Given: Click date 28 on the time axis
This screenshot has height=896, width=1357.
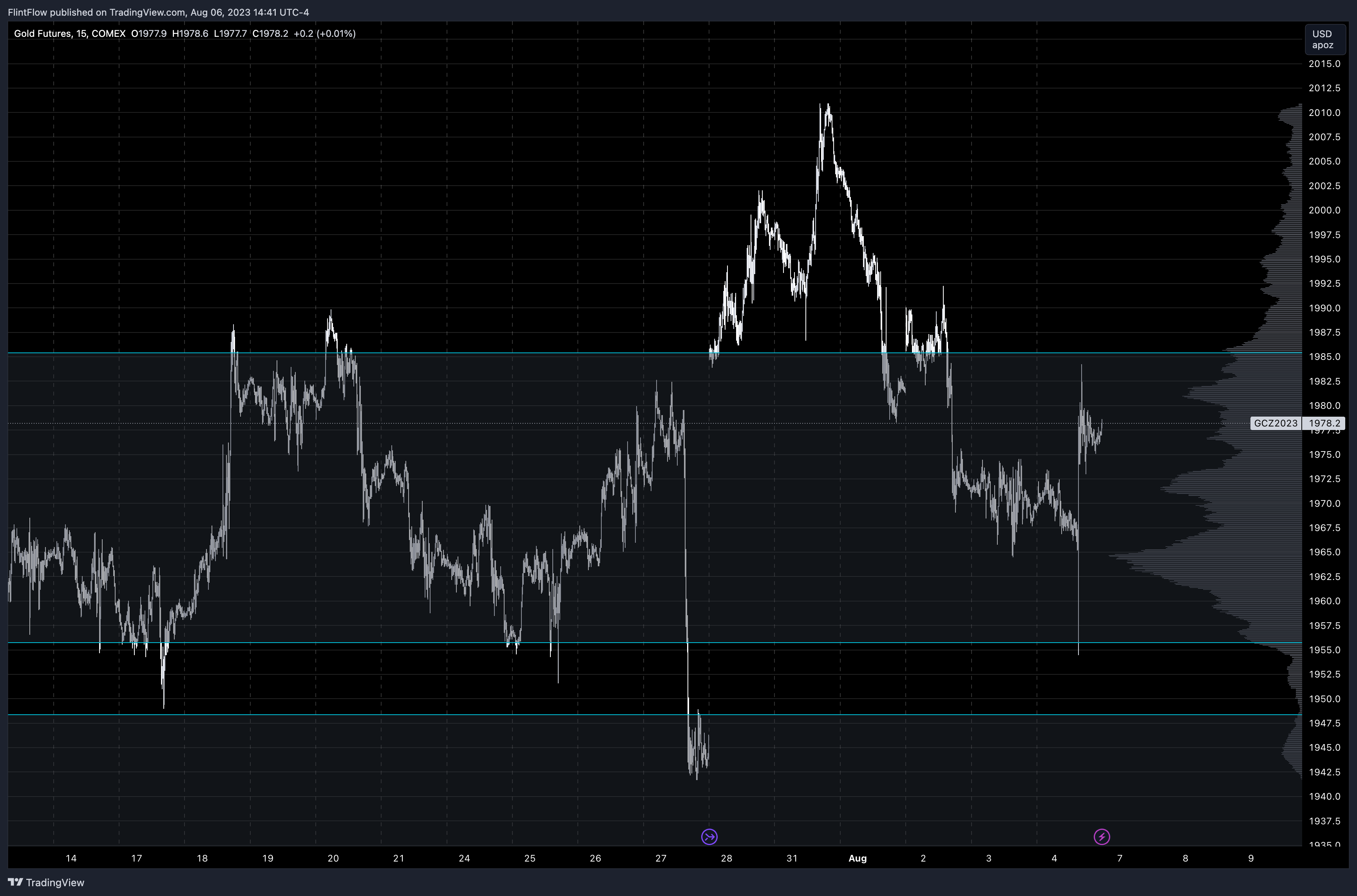Looking at the screenshot, I should tap(726, 858).
